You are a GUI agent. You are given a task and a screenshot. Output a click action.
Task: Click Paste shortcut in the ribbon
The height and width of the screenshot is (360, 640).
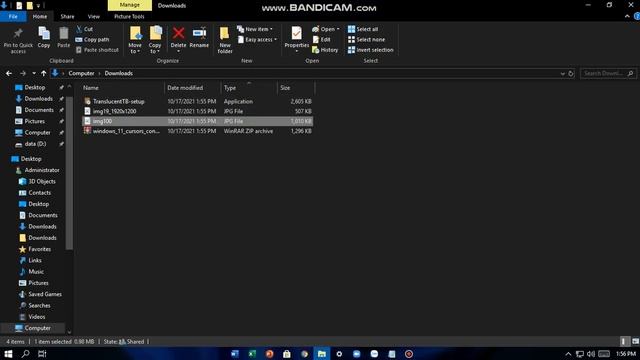point(97,50)
